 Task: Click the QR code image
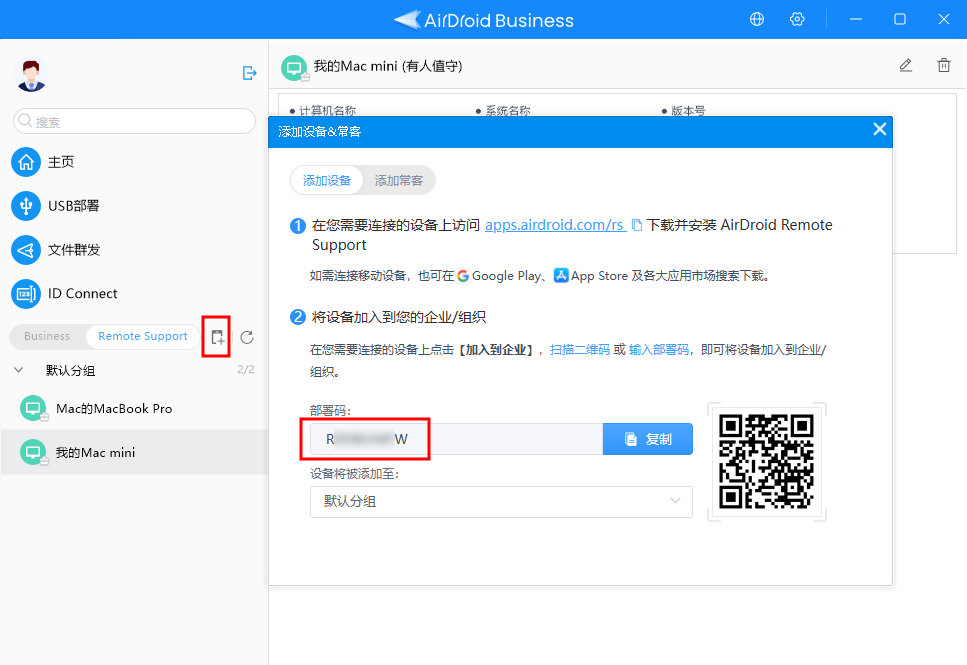click(x=767, y=461)
